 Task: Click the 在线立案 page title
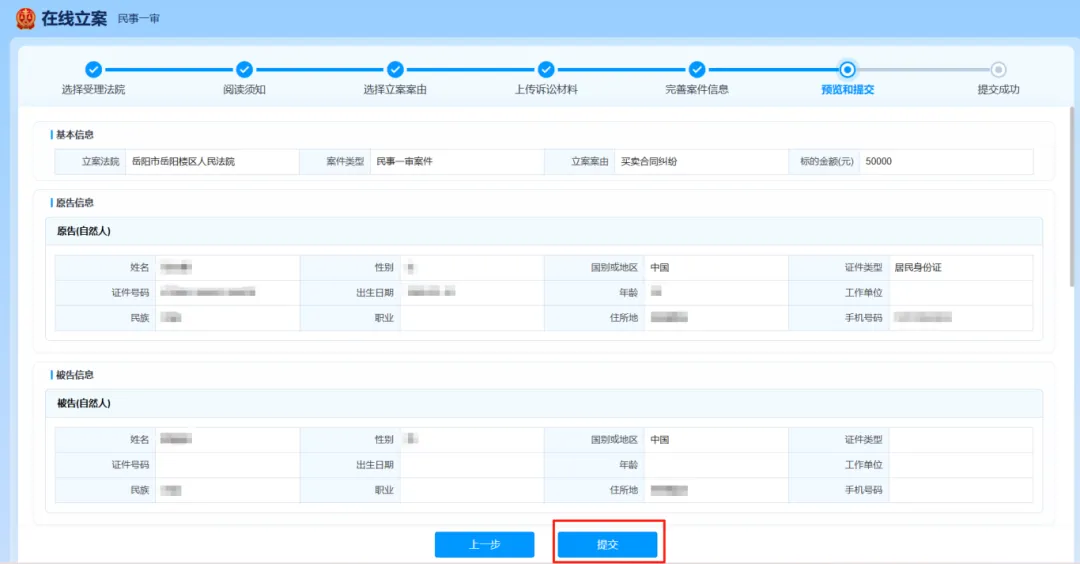tap(74, 19)
